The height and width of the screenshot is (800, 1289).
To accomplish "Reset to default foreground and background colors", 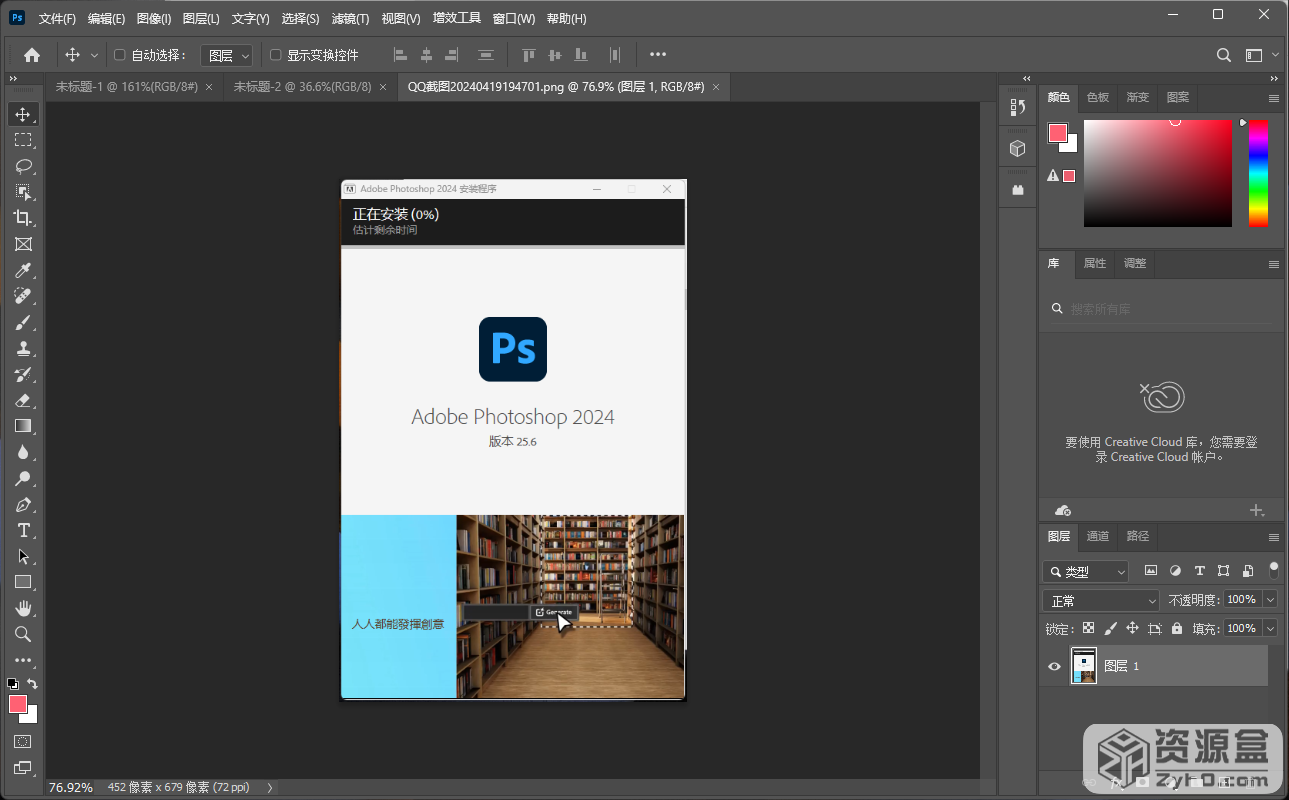I will [x=12, y=684].
